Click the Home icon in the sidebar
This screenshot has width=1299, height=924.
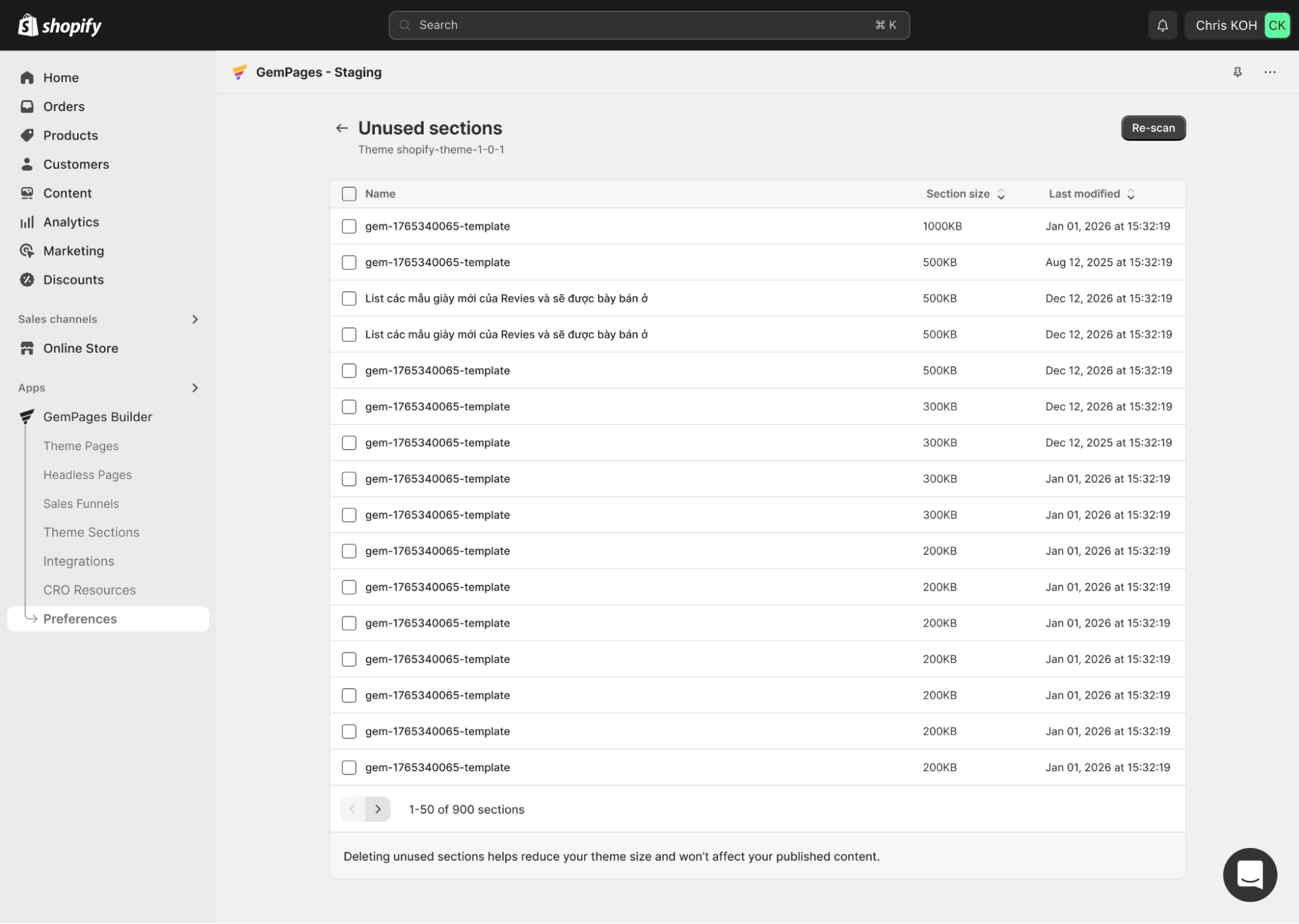click(27, 77)
